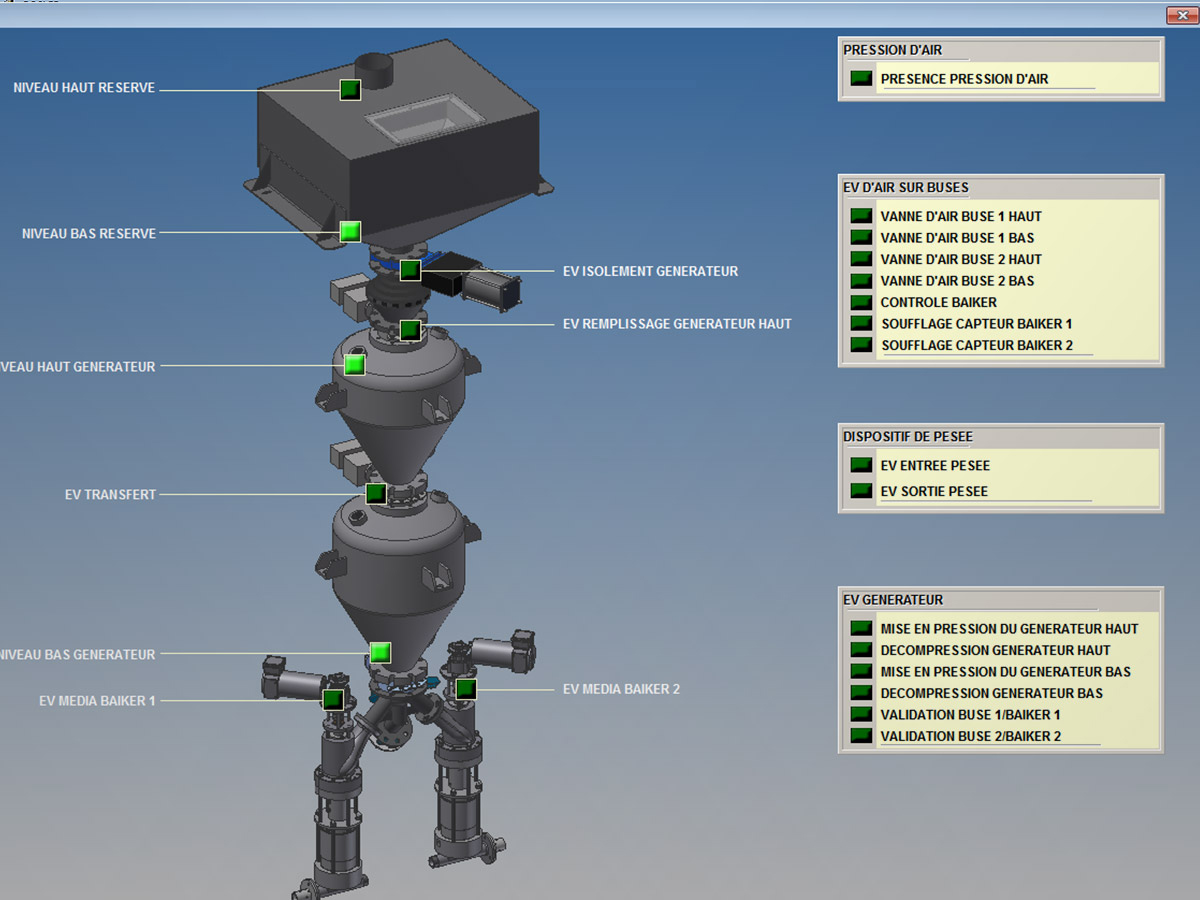
Task: Select the EV ISOLEMENT GENERATEUR valve indicator
Action: (410, 270)
